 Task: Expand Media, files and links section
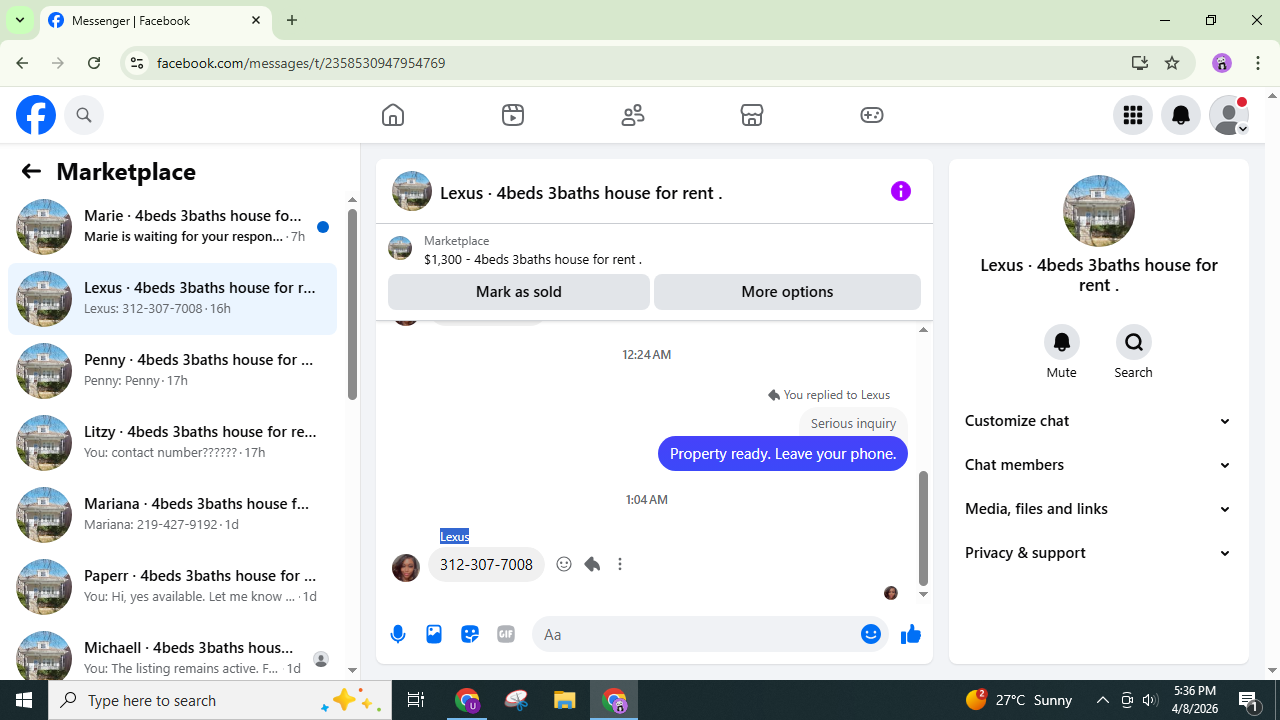[x=1098, y=509]
